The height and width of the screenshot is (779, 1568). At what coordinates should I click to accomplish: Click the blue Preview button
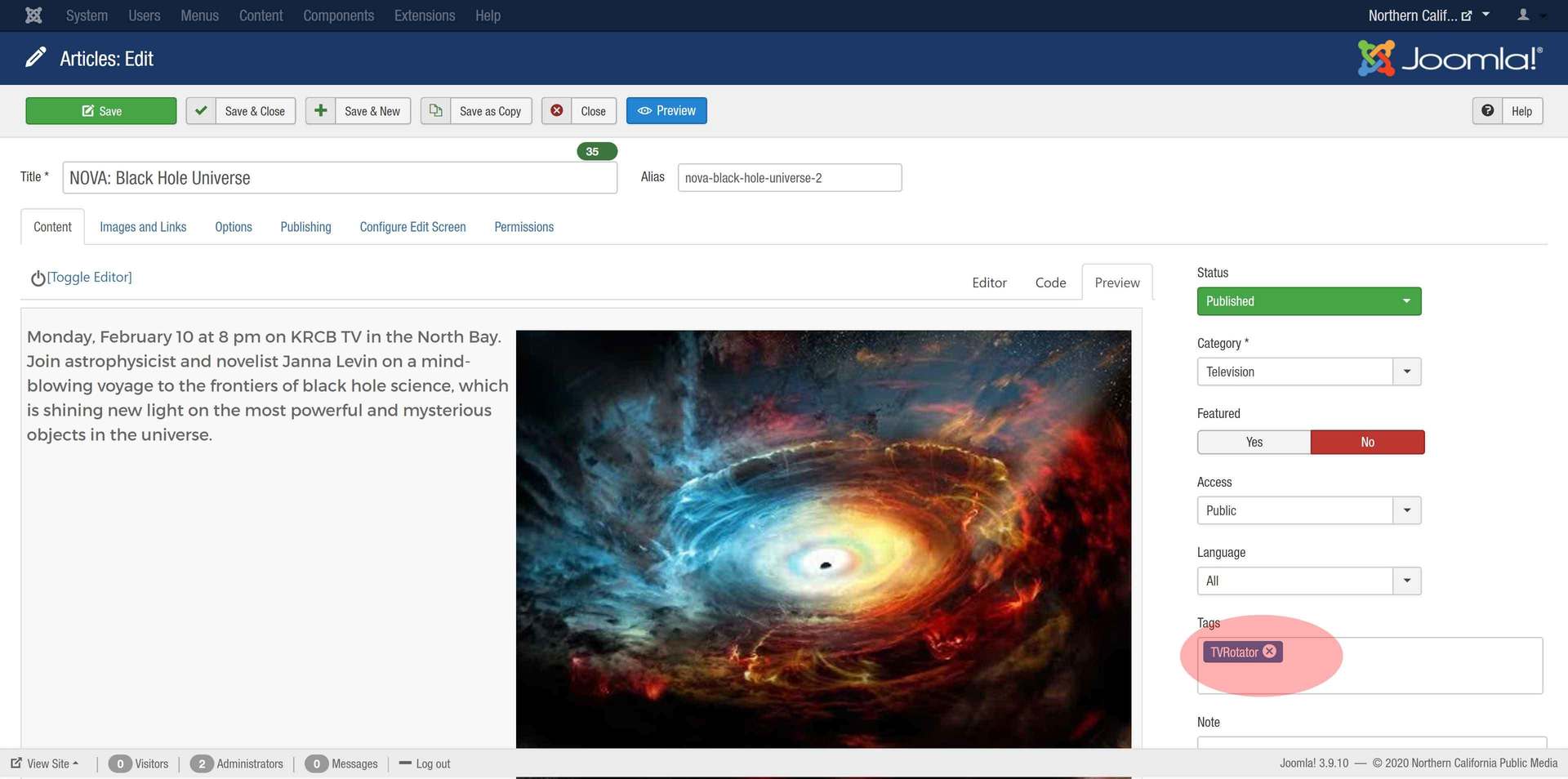(666, 111)
